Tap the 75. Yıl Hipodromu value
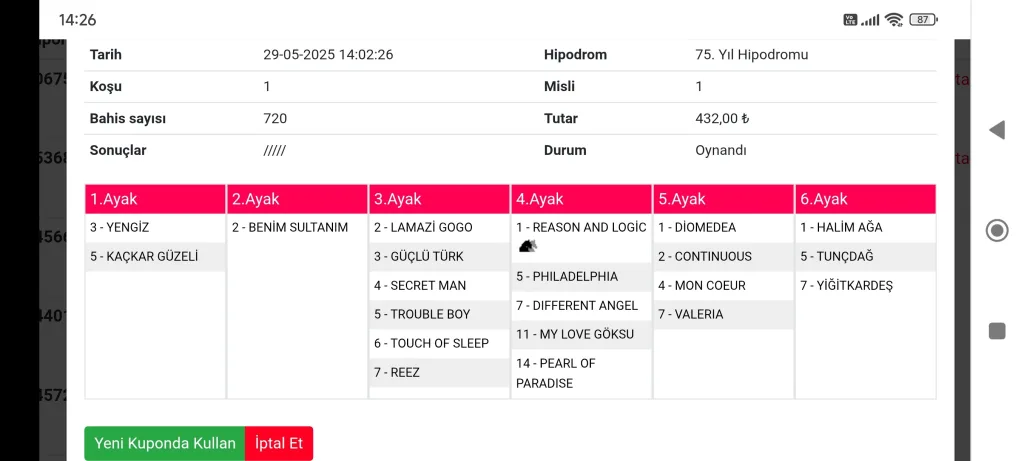Image resolution: width=1024 pixels, height=461 pixels. tap(751, 55)
